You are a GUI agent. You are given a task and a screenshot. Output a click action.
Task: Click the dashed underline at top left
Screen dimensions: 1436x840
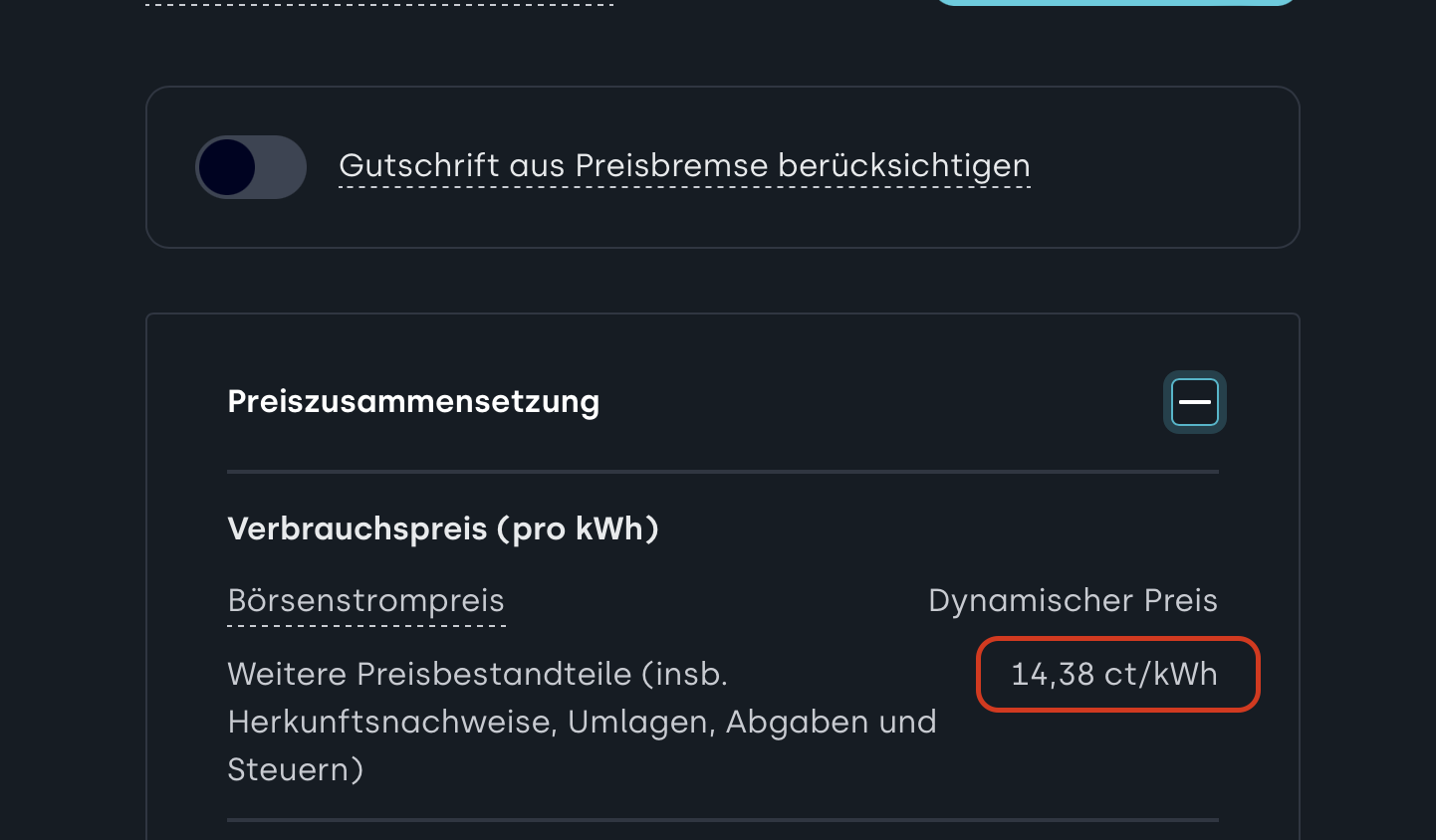[378, 4]
